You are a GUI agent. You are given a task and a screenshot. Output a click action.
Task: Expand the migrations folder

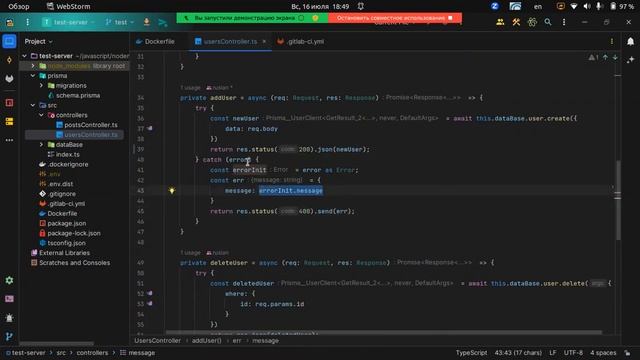[41, 85]
